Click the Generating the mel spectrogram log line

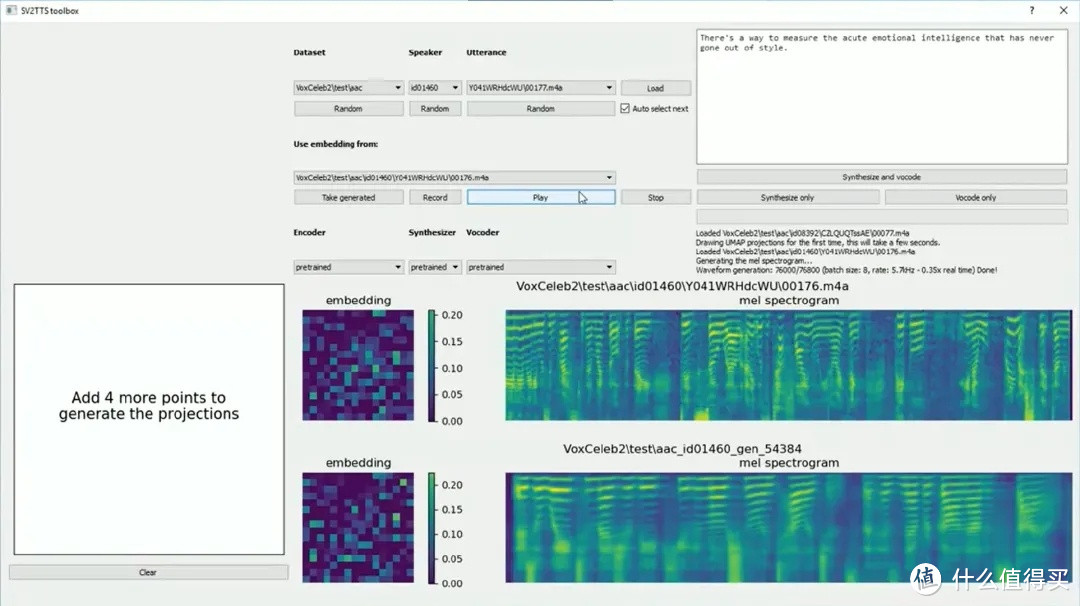[x=754, y=261]
